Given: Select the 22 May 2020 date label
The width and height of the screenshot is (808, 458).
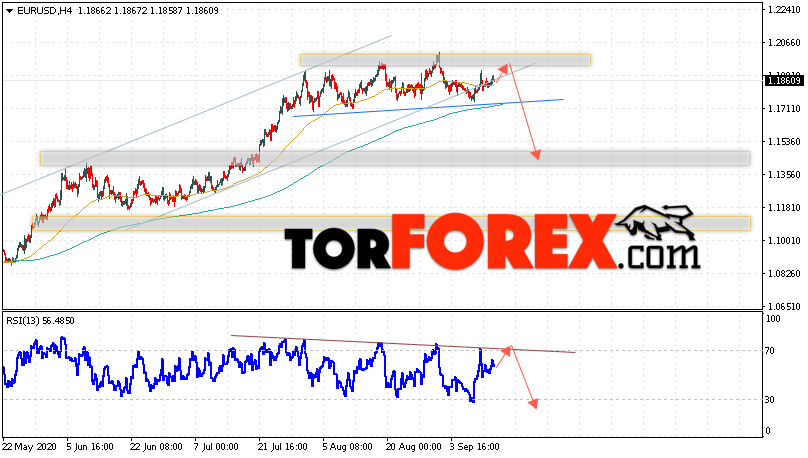Looking at the screenshot, I should coord(29,447).
